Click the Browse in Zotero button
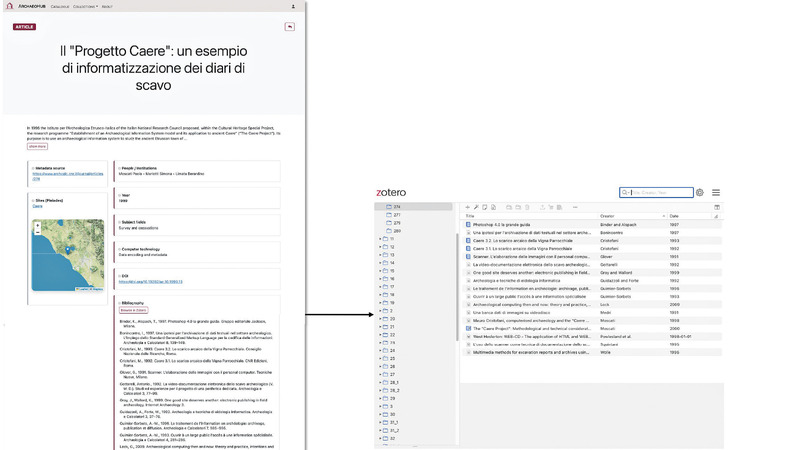The image size is (800, 450). 134,310
